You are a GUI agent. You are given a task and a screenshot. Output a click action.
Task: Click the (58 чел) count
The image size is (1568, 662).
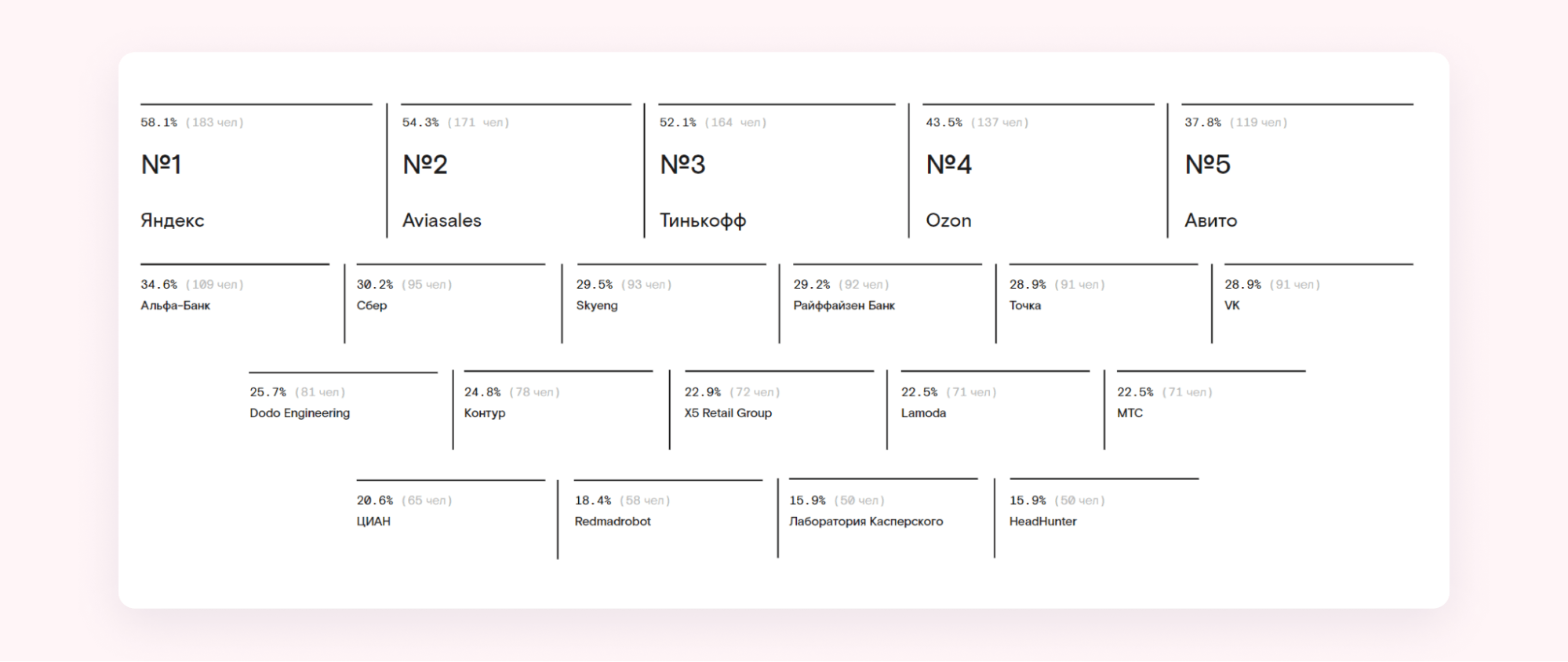(x=645, y=500)
